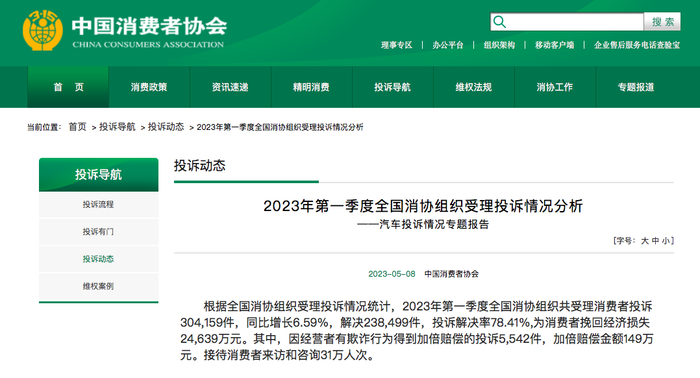
Task: Open the 理事专区 link
Action: pyautogui.click(x=396, y=45)
